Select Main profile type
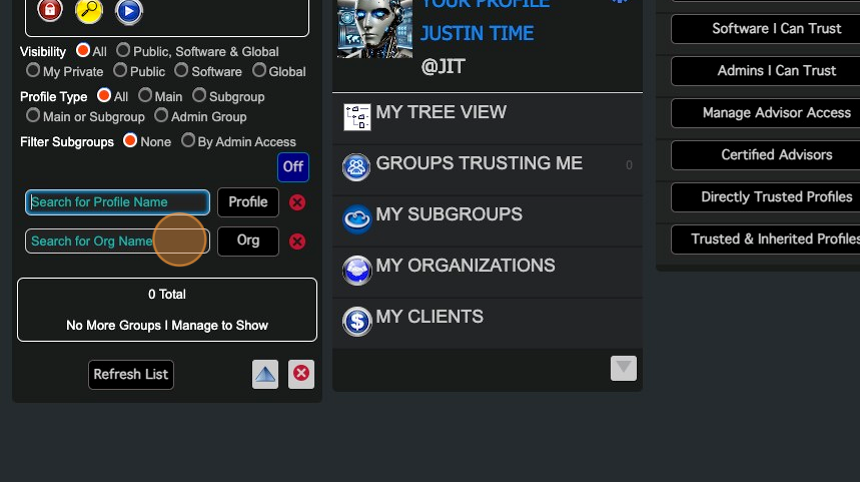 (145, 95)
